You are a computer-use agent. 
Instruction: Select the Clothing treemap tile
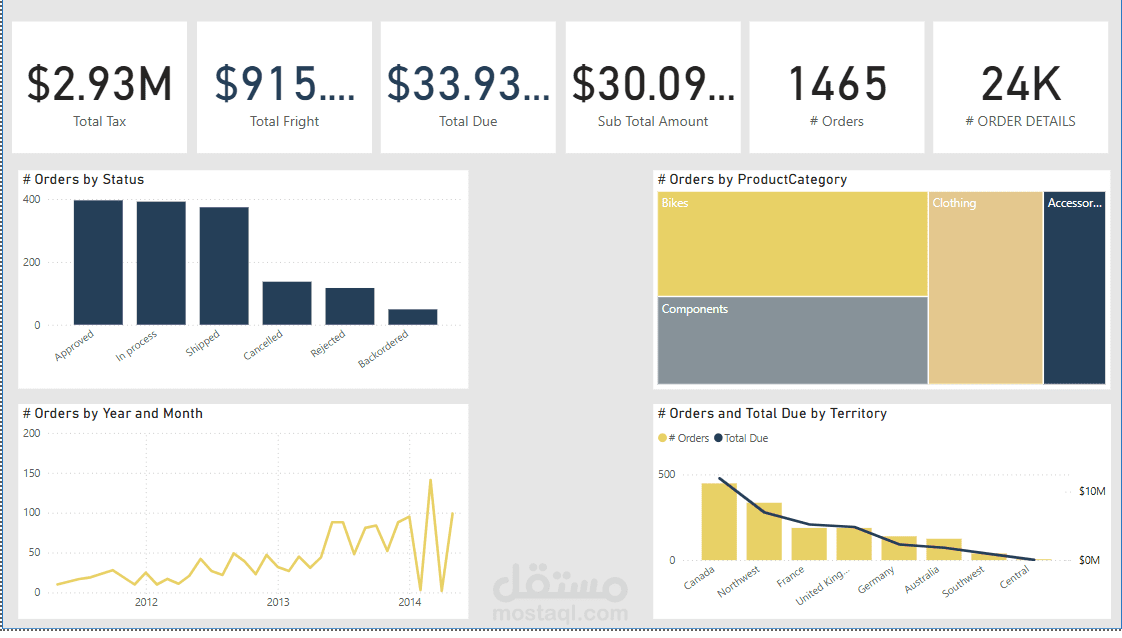coord(985,288)
